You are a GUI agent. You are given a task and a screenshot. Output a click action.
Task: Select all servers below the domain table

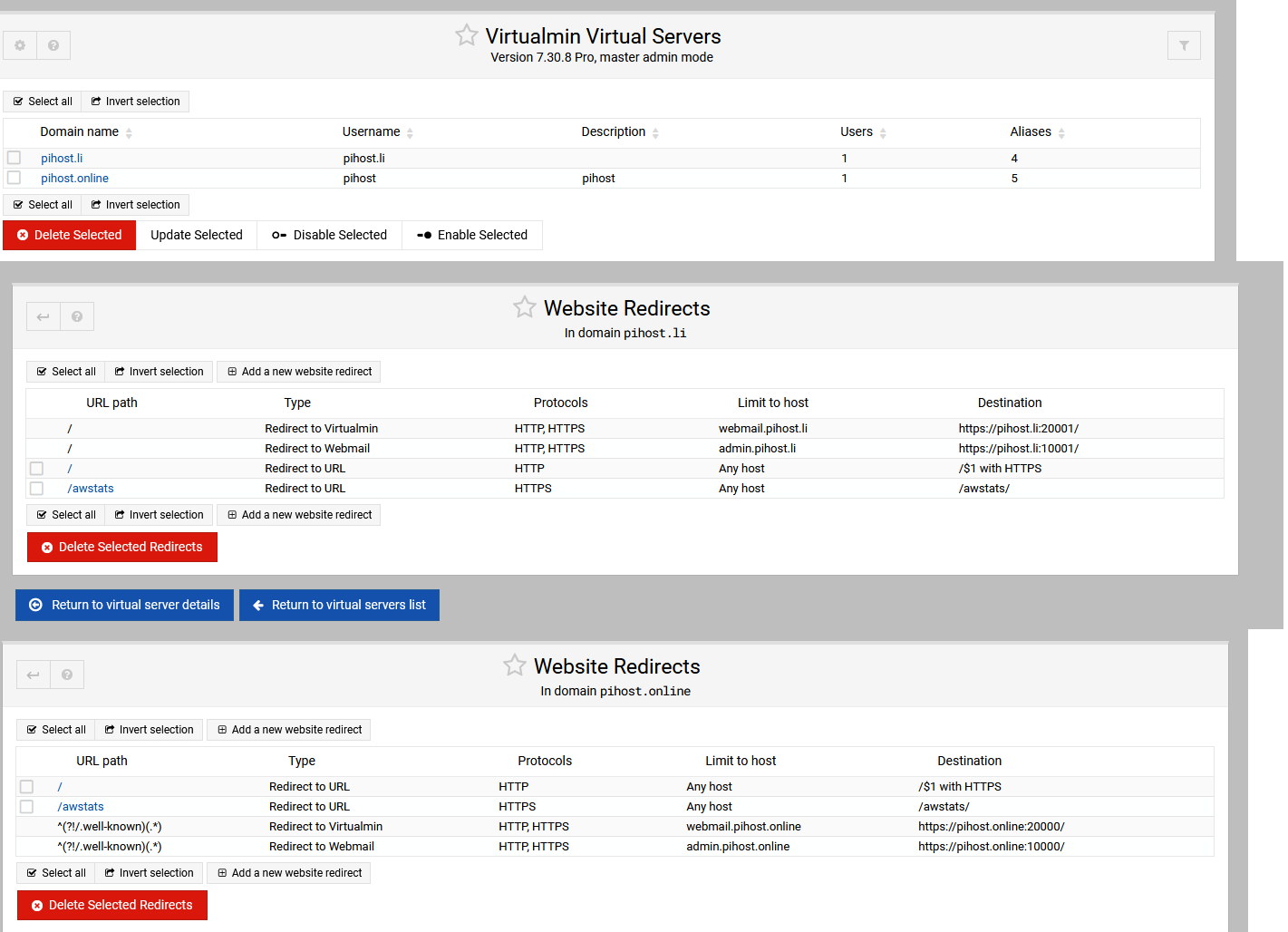(x=43, y=205)
